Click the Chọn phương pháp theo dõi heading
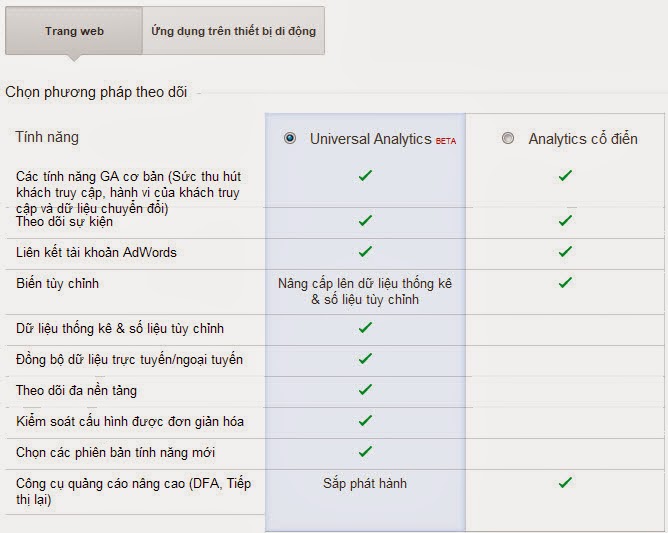 96,92
